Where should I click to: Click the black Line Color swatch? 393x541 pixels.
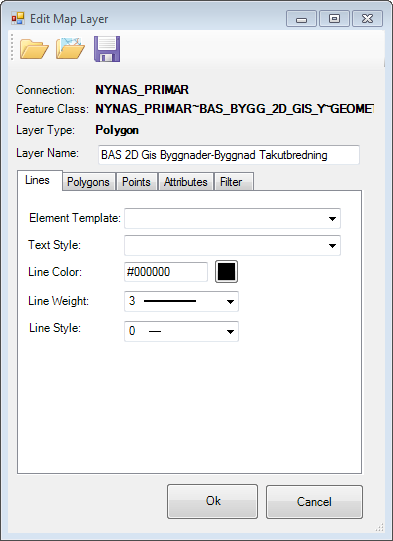click(226, 272)
